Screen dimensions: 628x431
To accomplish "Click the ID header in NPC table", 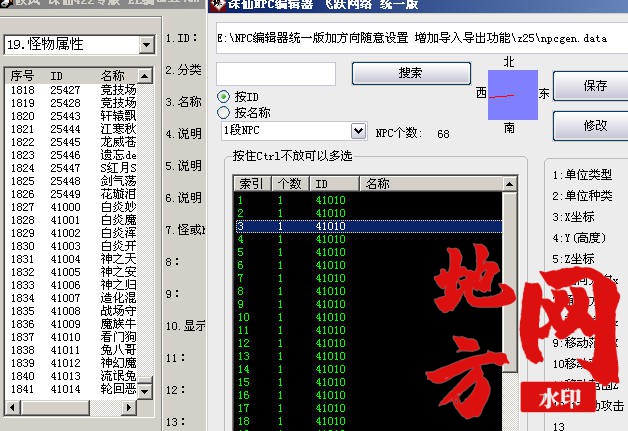I will click(x=334, y=184).
